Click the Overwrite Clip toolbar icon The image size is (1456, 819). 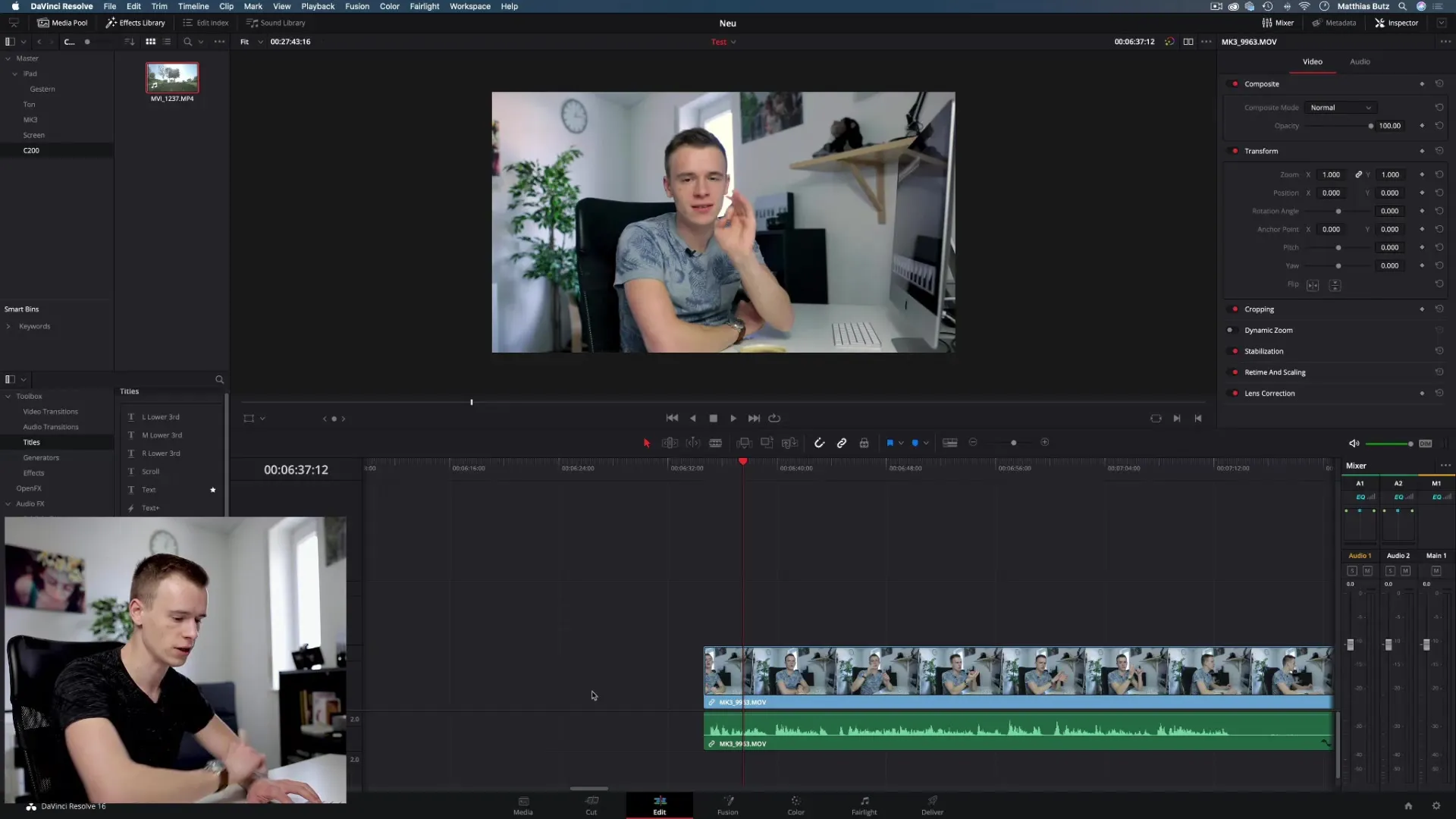click(x=767, y=443)
